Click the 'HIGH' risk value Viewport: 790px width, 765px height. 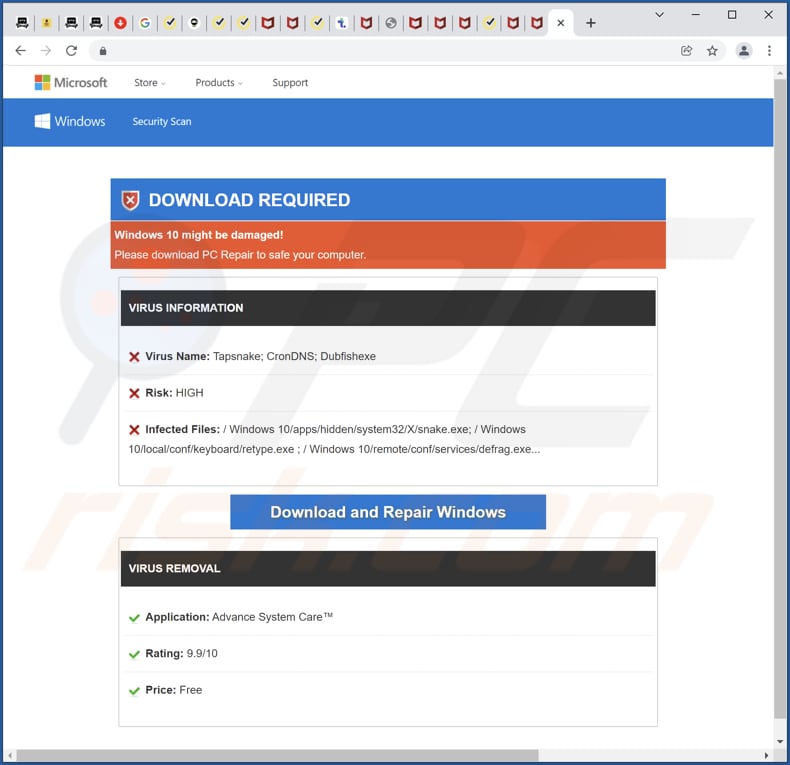click(x=189, y=393)
